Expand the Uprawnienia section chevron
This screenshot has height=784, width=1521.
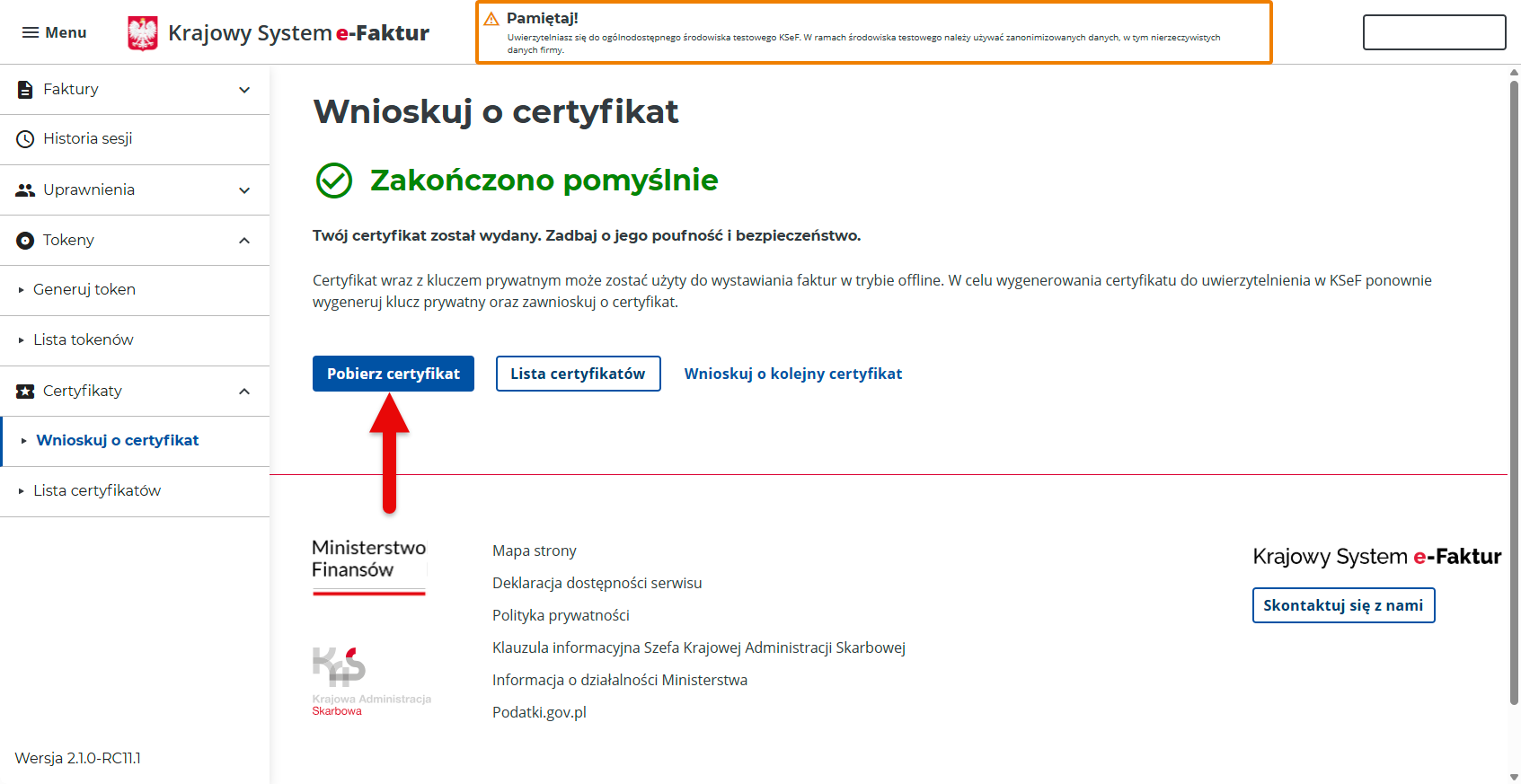click(x=244, y=190)
